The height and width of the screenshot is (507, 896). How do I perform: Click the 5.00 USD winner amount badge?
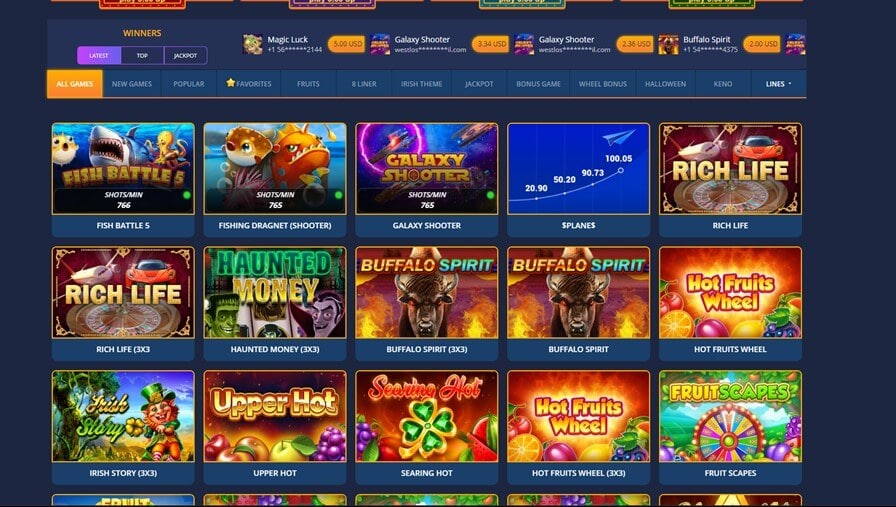(x=346, y=44)
